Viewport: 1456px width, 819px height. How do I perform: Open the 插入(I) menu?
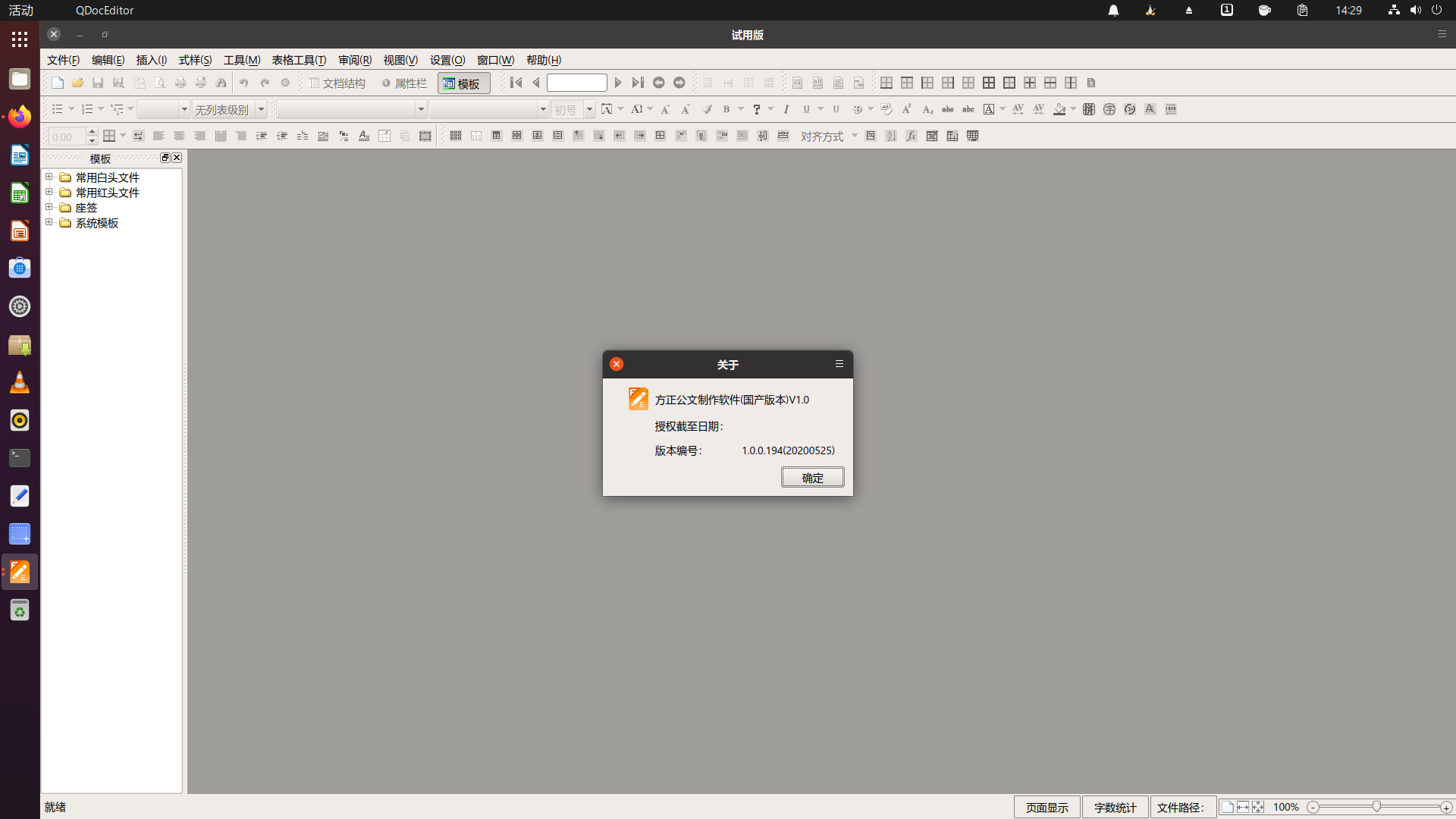coord(152,60)
